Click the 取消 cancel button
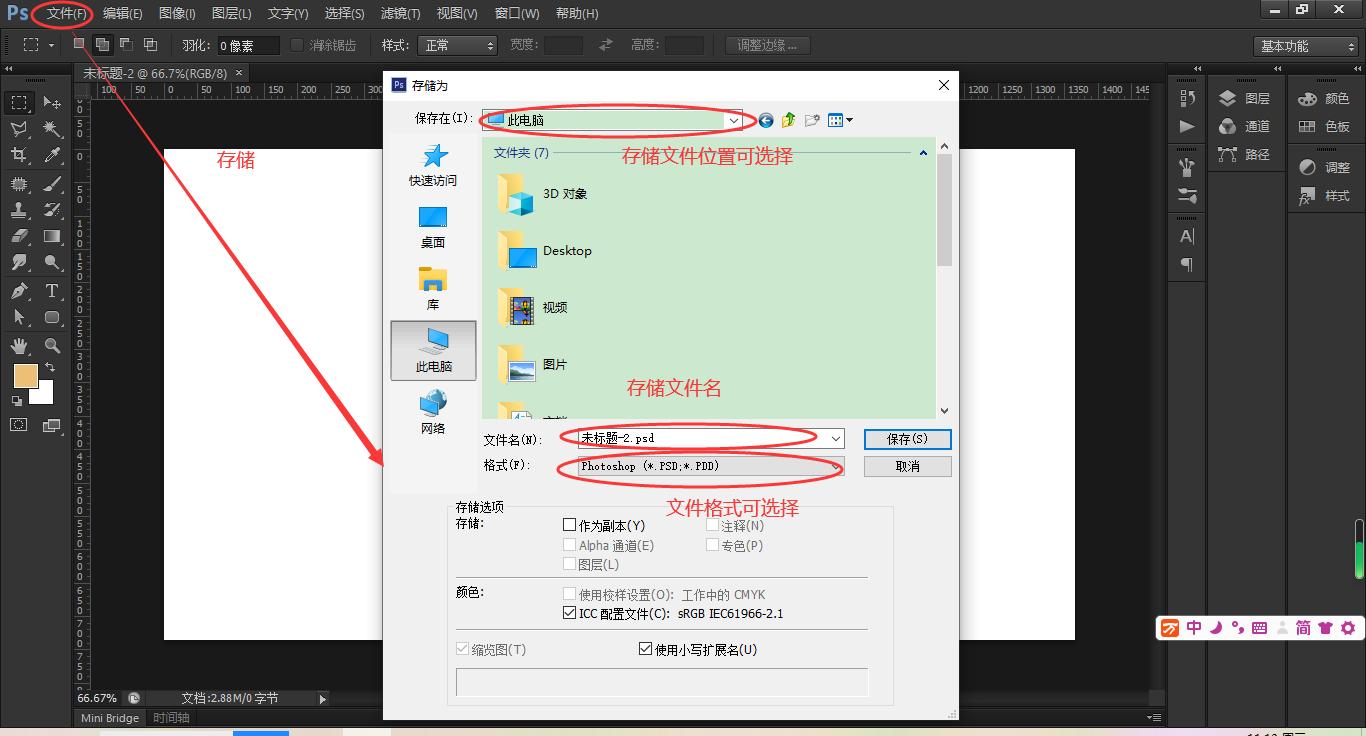 point(906,465)
